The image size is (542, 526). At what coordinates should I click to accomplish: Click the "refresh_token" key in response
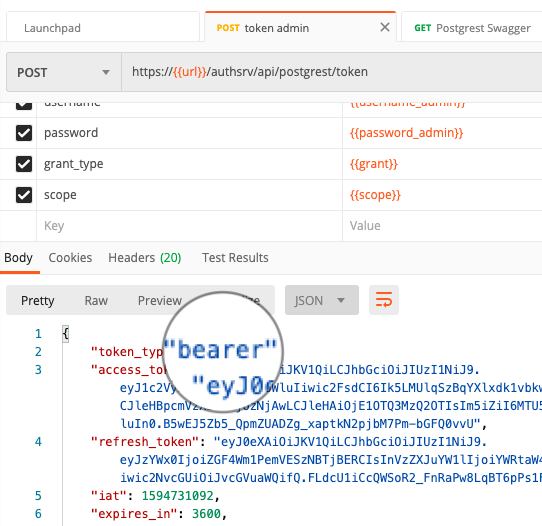(144, 442)
